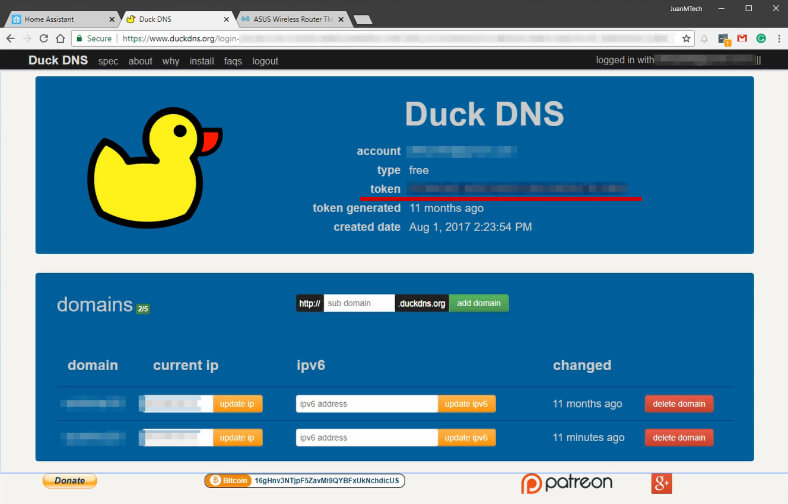Screen dimensions: 788x504
Task: Close the Duck DNS tab
Action: click(x=226, y=19)
